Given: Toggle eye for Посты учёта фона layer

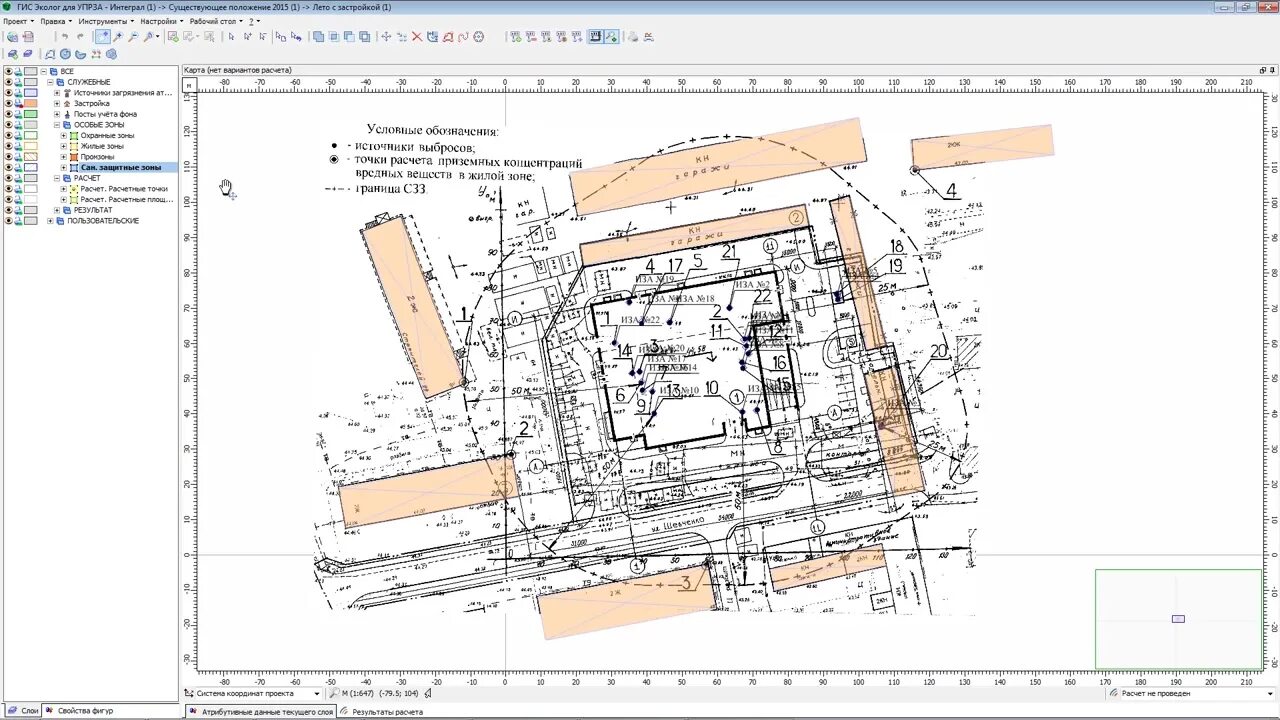Looking at the screenshot, I should (x=8, y=114).
